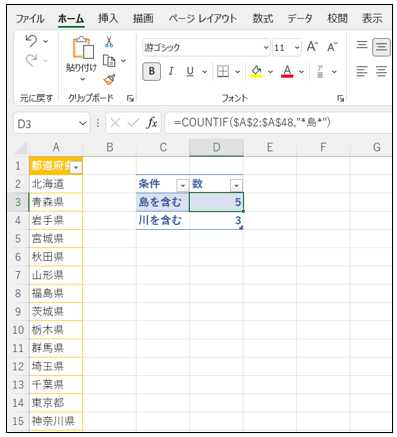Image resolution: width=397 pixels, height=437 pixels.
Task: Click the top vertical align icon
Action: coord(362,45)
